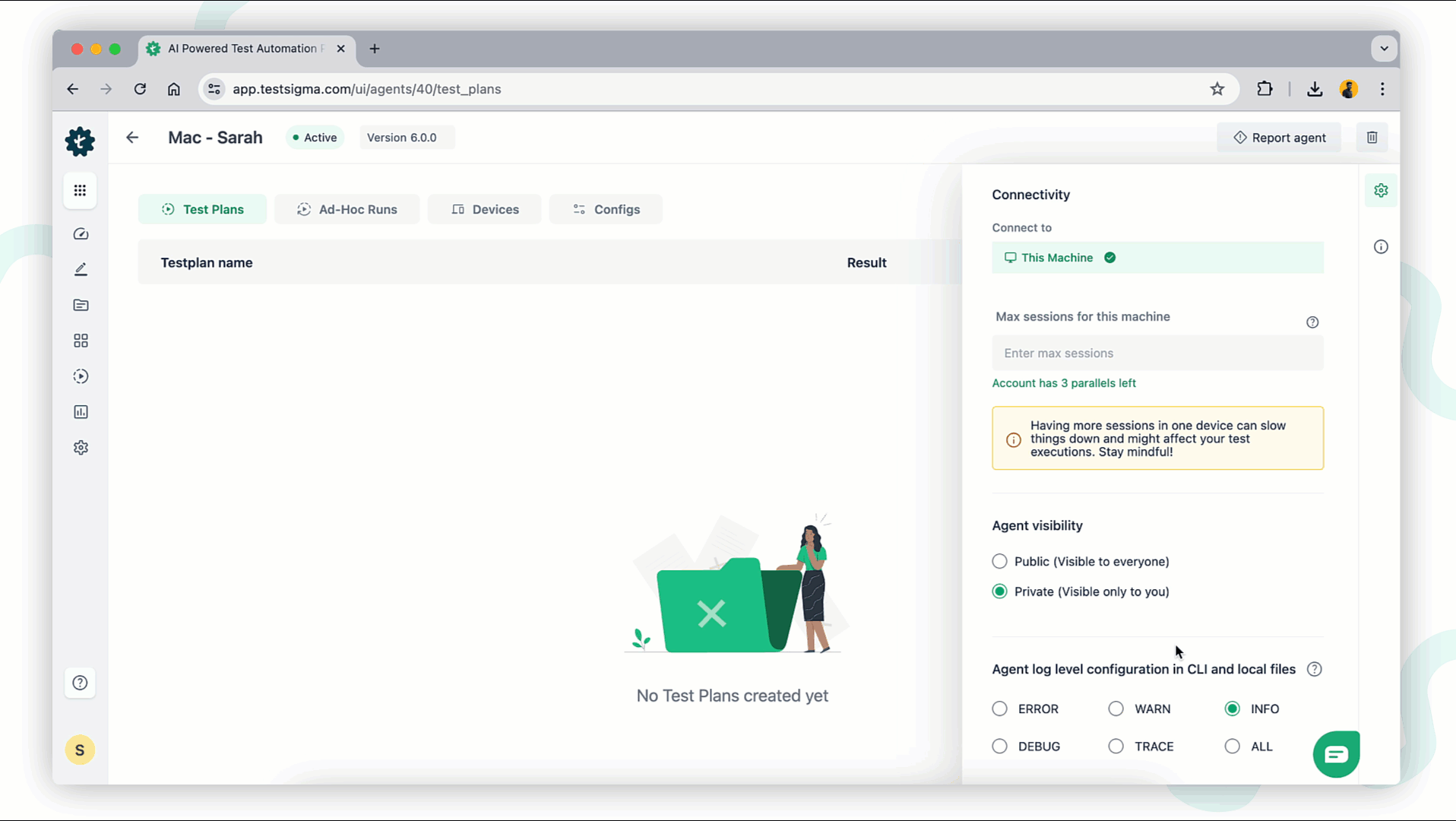The width and height of the screenshot is (1456, 821).
Task: Click the Report agent button
Action: coord(1279,138)
